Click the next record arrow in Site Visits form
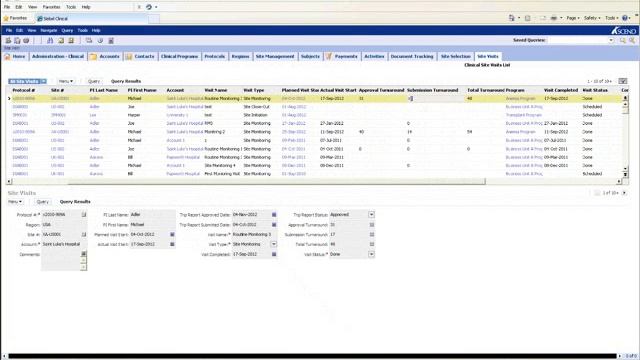 [x=624, y=193]
